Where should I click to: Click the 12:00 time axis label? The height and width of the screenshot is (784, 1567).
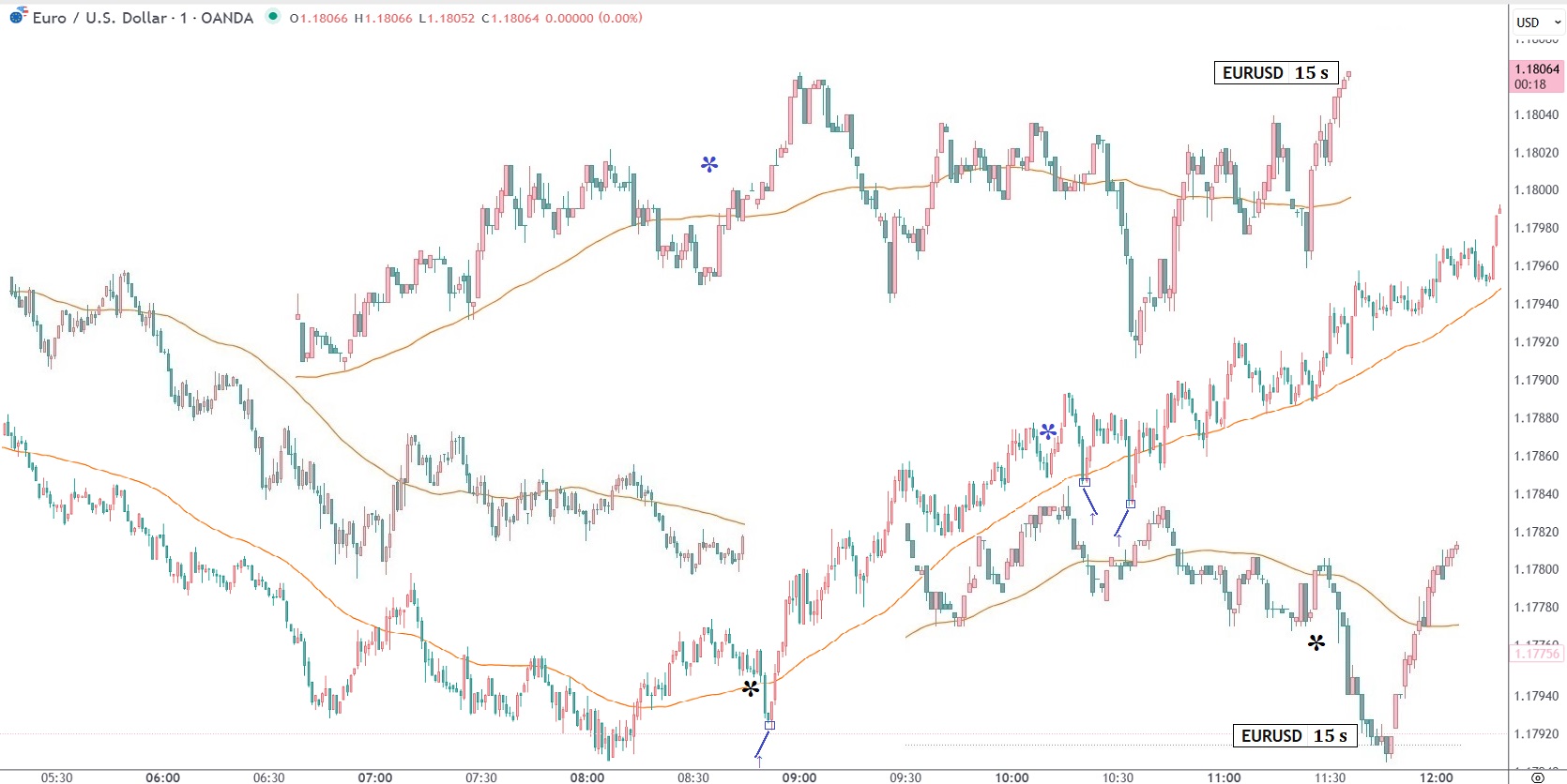1436,777
